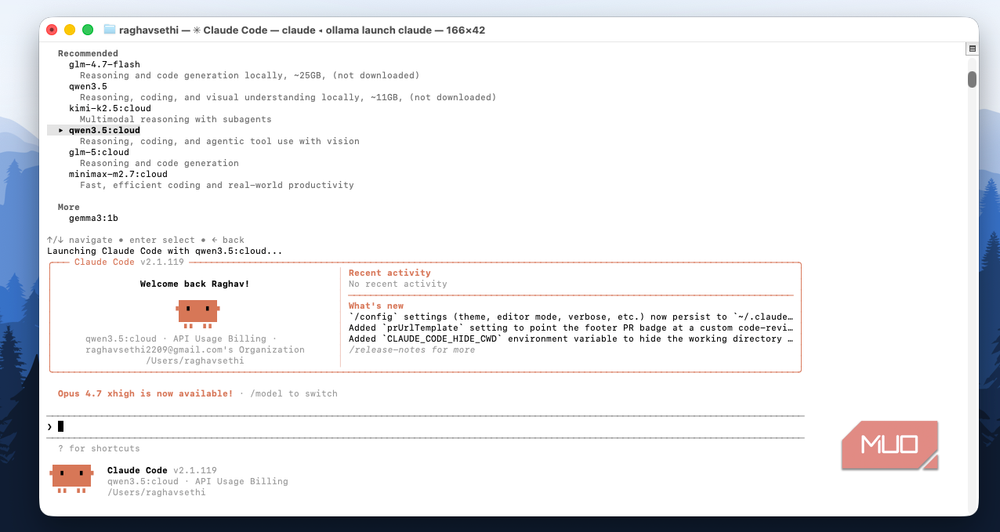Select the glm-5:cloud model row
Image resolution: width=1000 pixels, height=532 pixels.
[x=99, y=152]
